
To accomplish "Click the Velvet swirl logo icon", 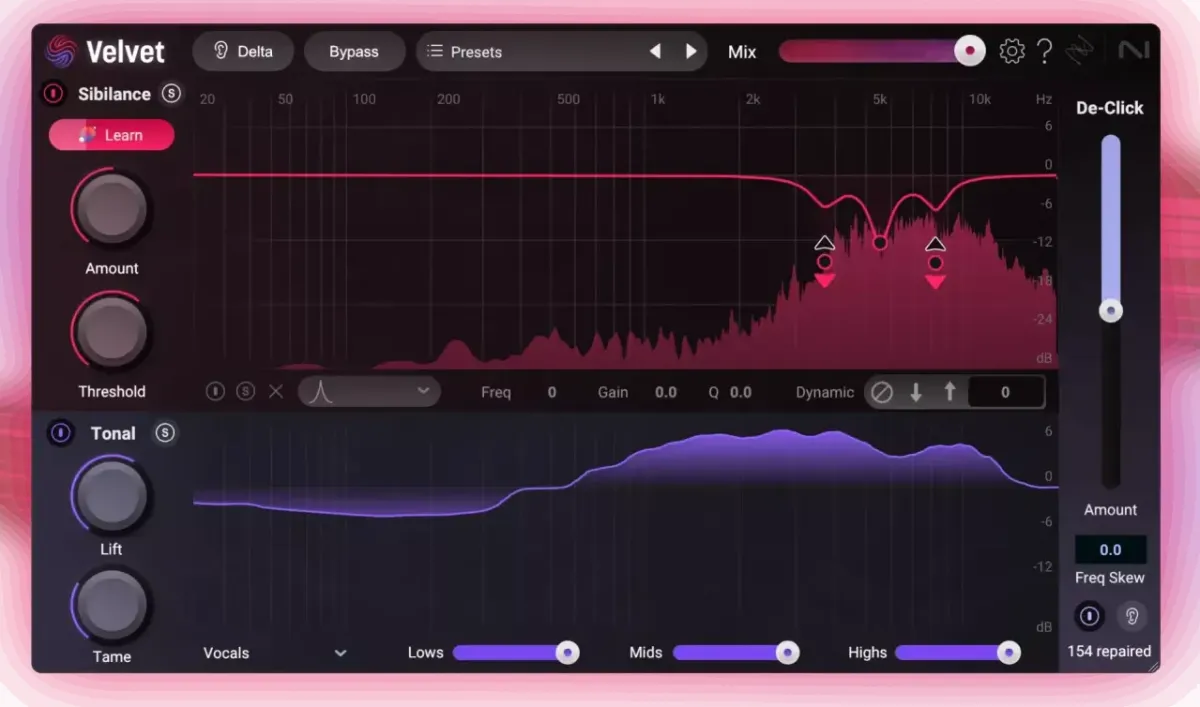I will (61, 51).
